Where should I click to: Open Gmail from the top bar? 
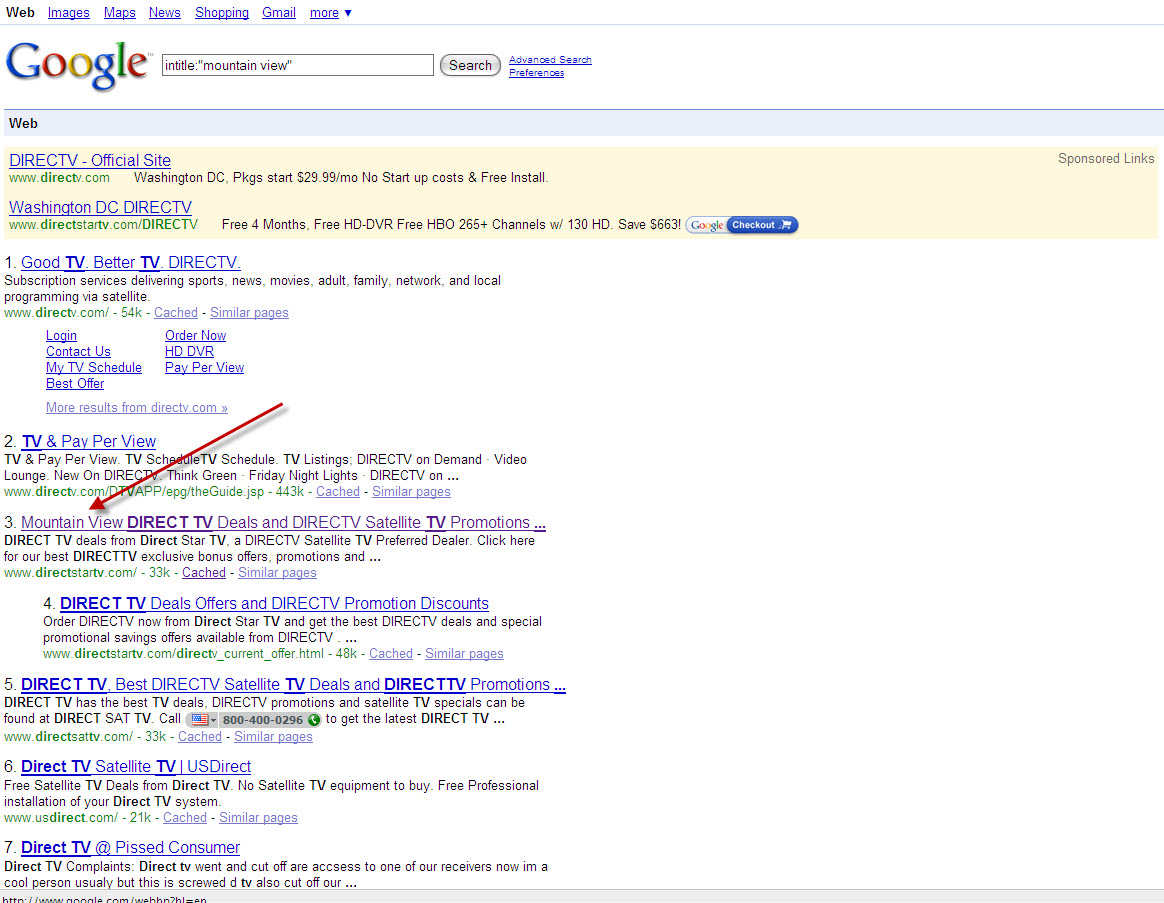(279, 13)
